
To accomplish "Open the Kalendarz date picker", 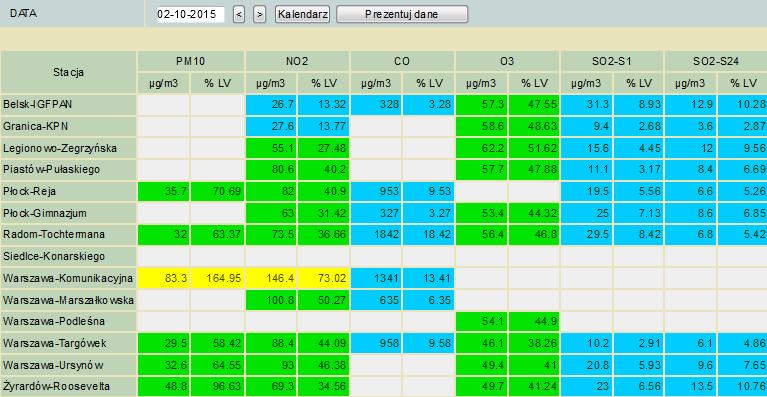I will [x=302, y=14].
